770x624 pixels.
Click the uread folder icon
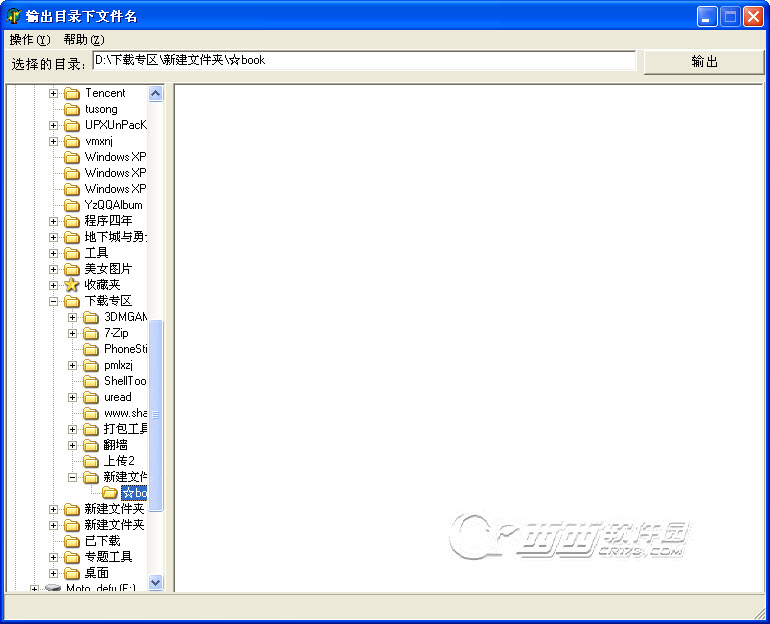(91, 397)
